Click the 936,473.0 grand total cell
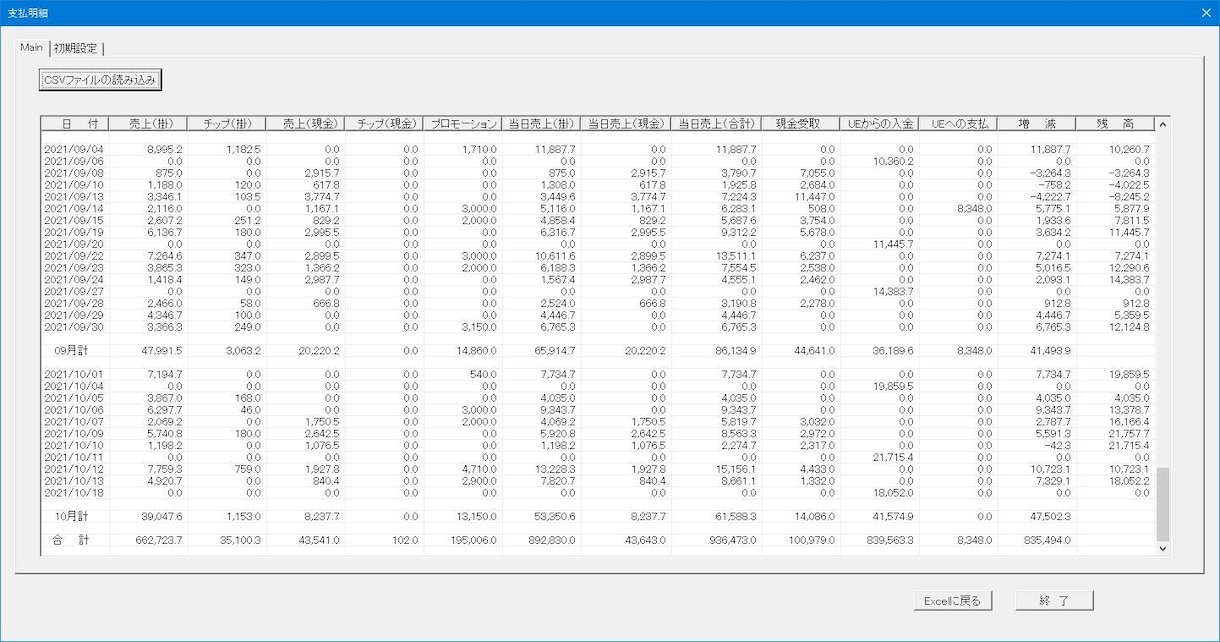This screenshot has width=1220, height=642. [x=733, y=540]
